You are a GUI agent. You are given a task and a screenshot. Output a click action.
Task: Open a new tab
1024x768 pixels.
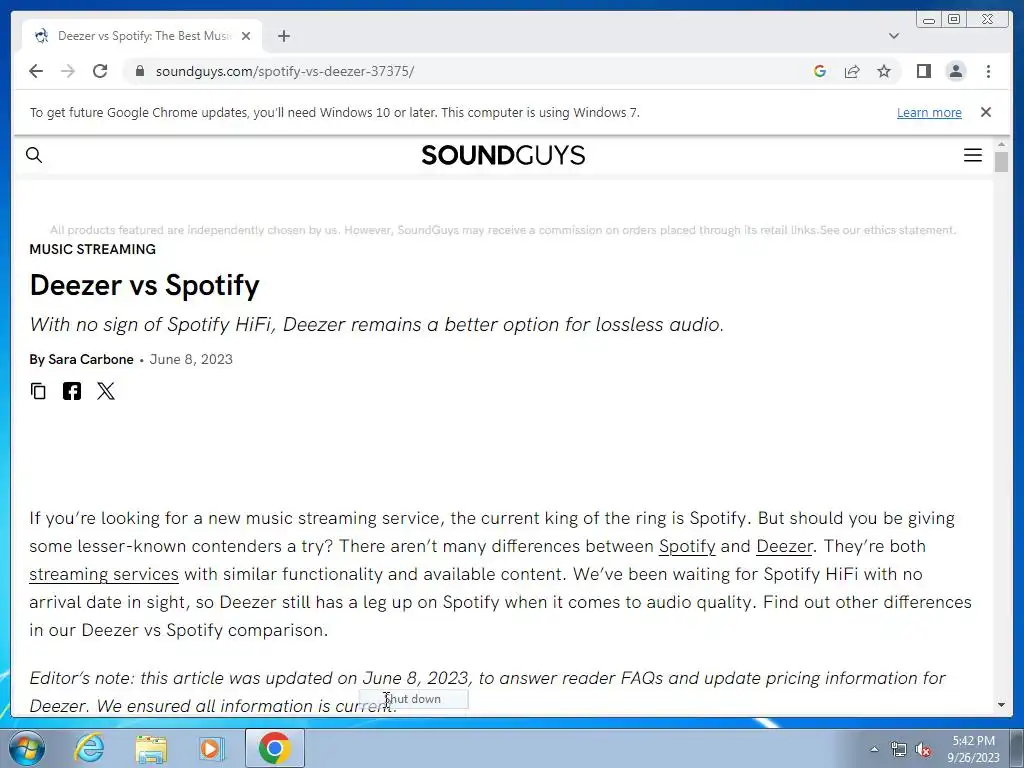(x=283, y=36)
